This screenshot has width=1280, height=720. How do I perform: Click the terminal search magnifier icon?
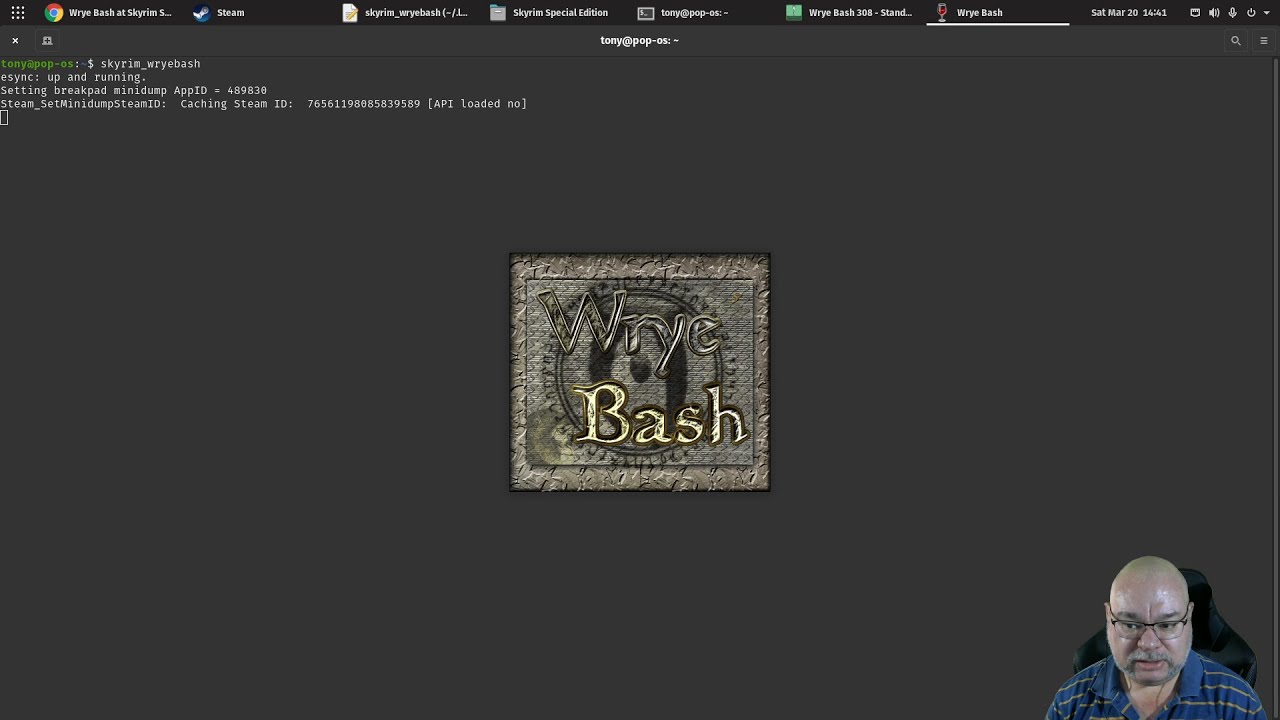1236,41
